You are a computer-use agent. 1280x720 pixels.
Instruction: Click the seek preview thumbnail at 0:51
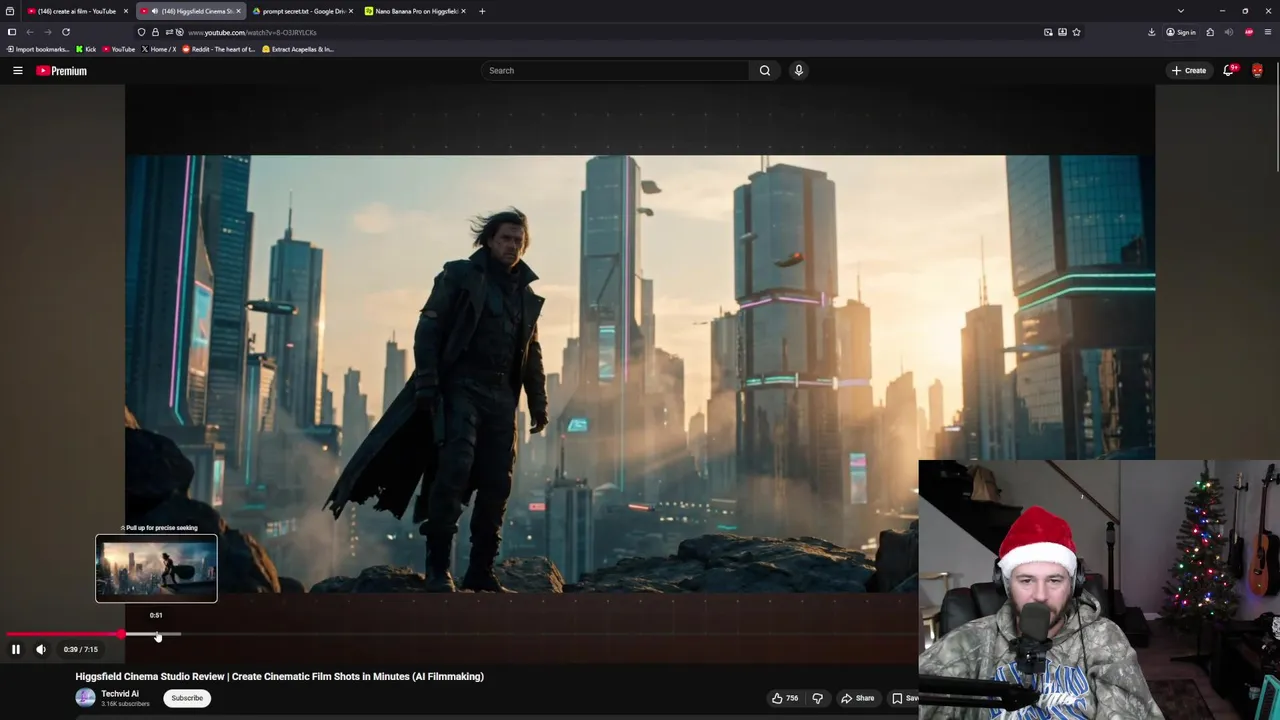156,569
